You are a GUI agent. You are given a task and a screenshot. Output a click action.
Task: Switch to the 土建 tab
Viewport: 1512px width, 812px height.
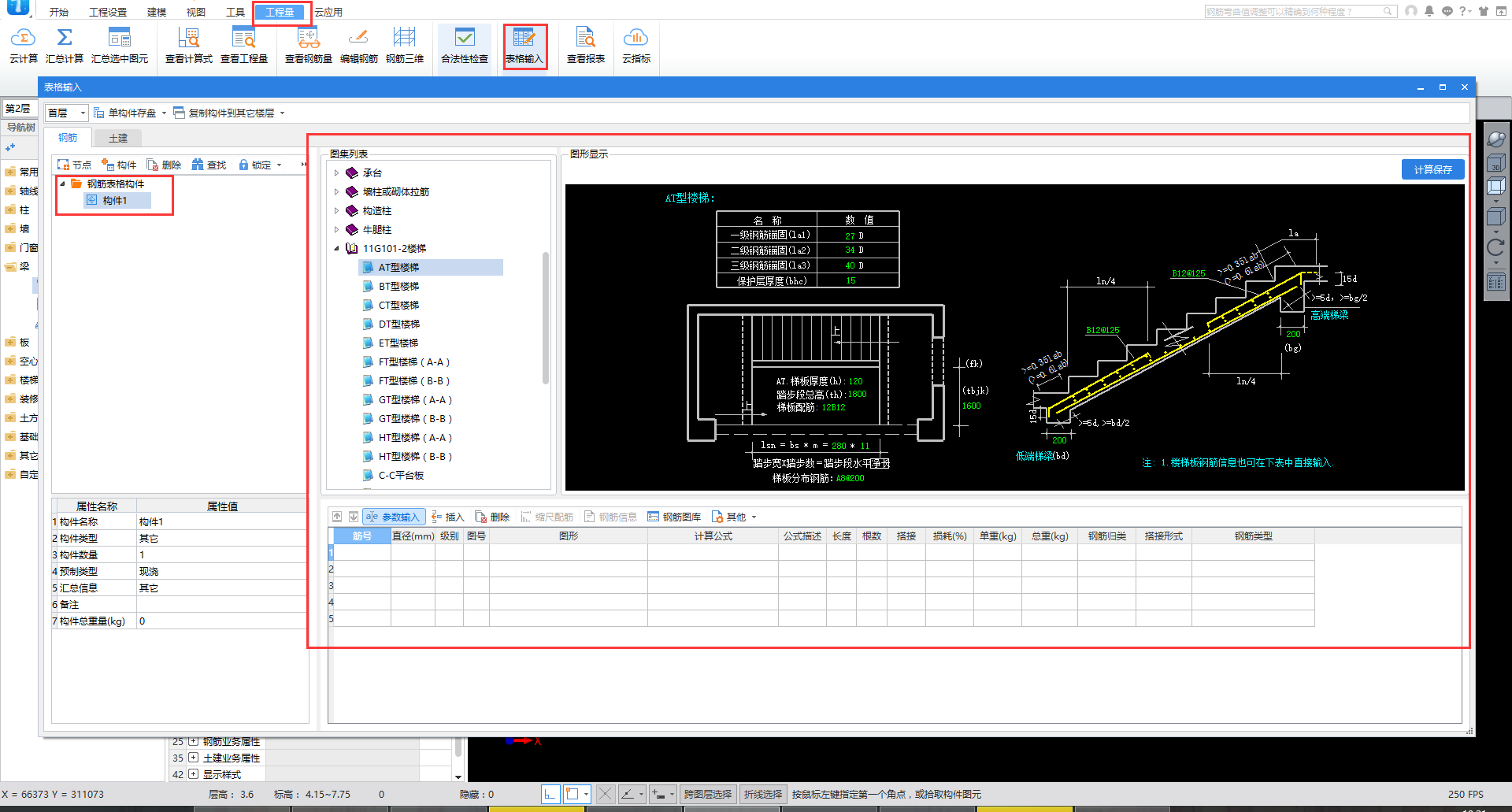118,139
